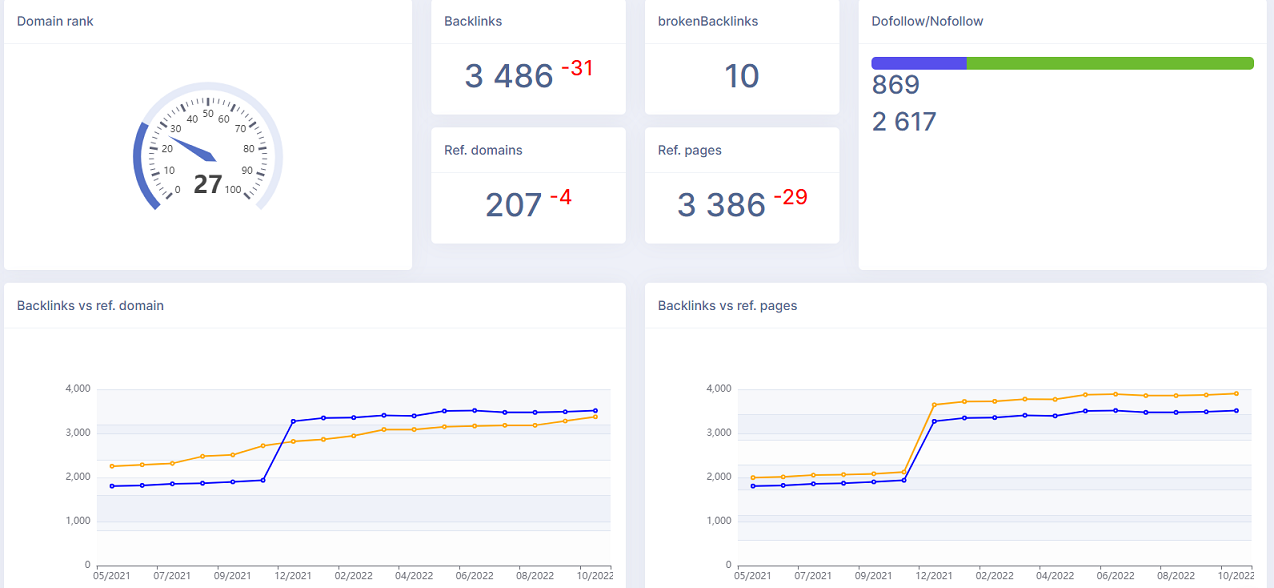The width and height of the screenshot is (1274, 588).
Task: Click the Dofollow/Nofollow card title
Action: pos(927,21)
